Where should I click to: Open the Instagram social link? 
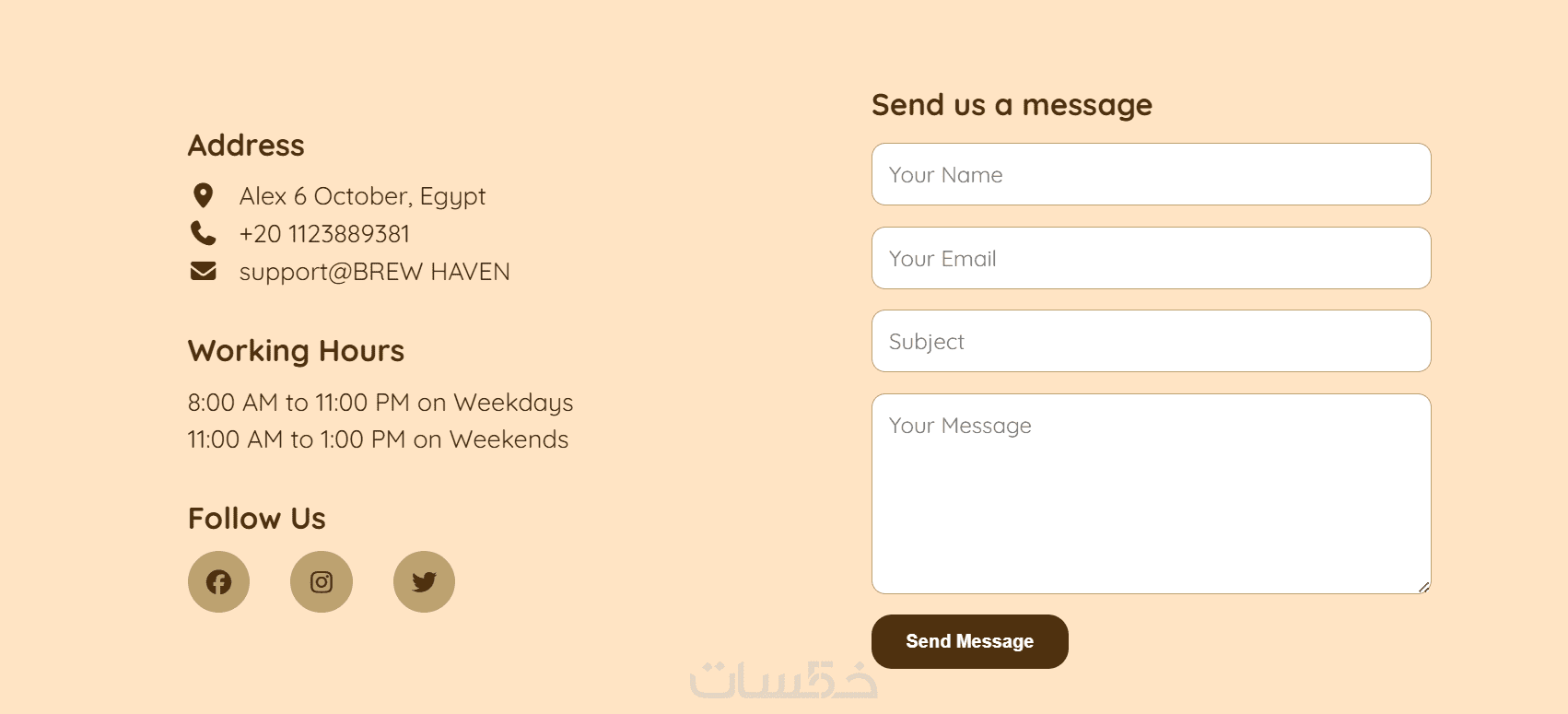(322, 582)
